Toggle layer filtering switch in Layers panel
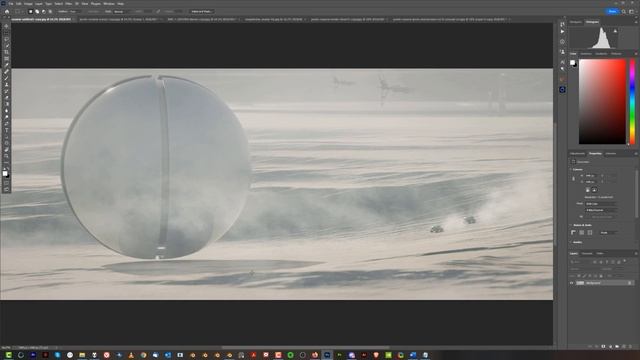The image size is (640, 360). pos(625,261)
